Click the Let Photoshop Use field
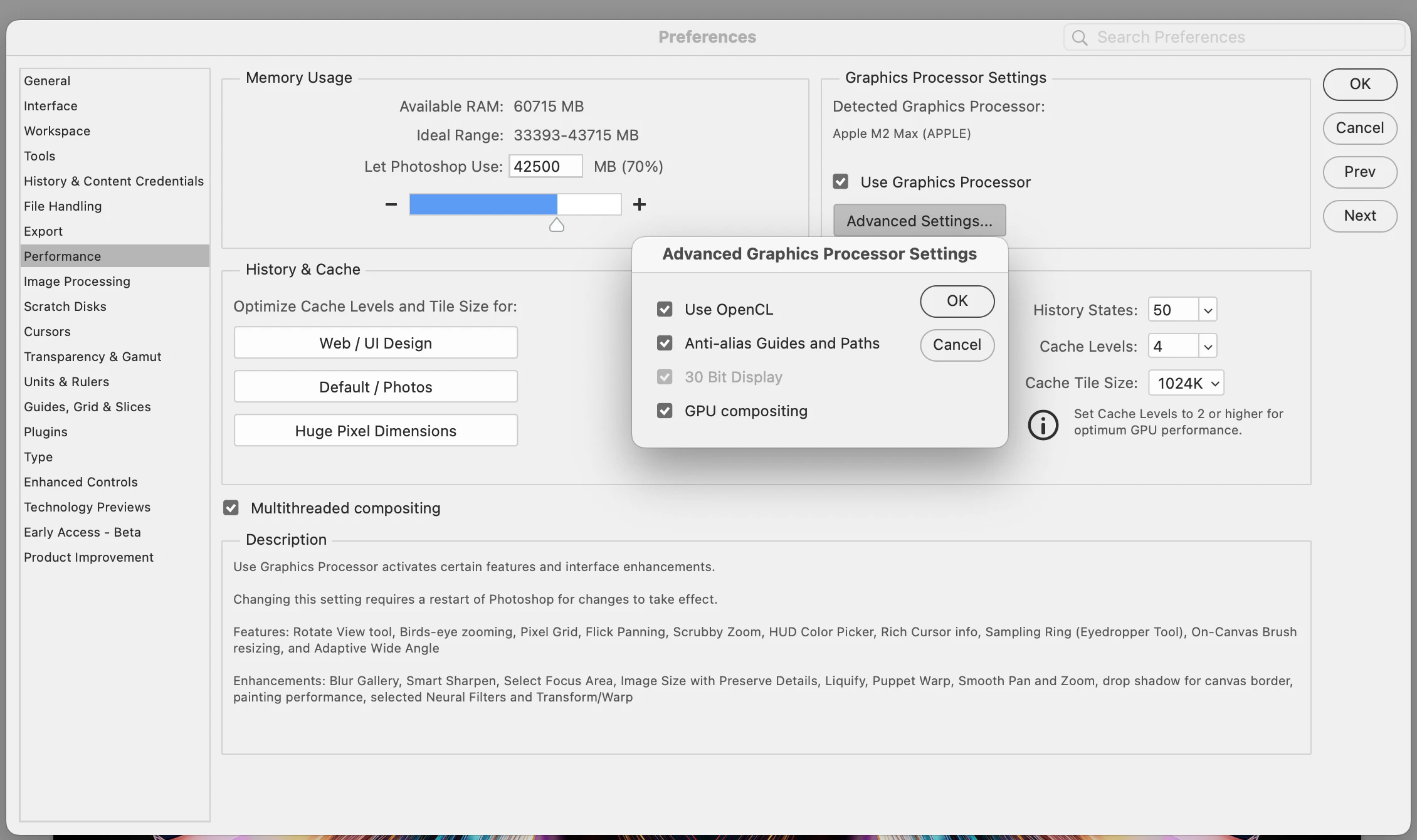This screenshot has width=1417, height=840. (545, 167)
